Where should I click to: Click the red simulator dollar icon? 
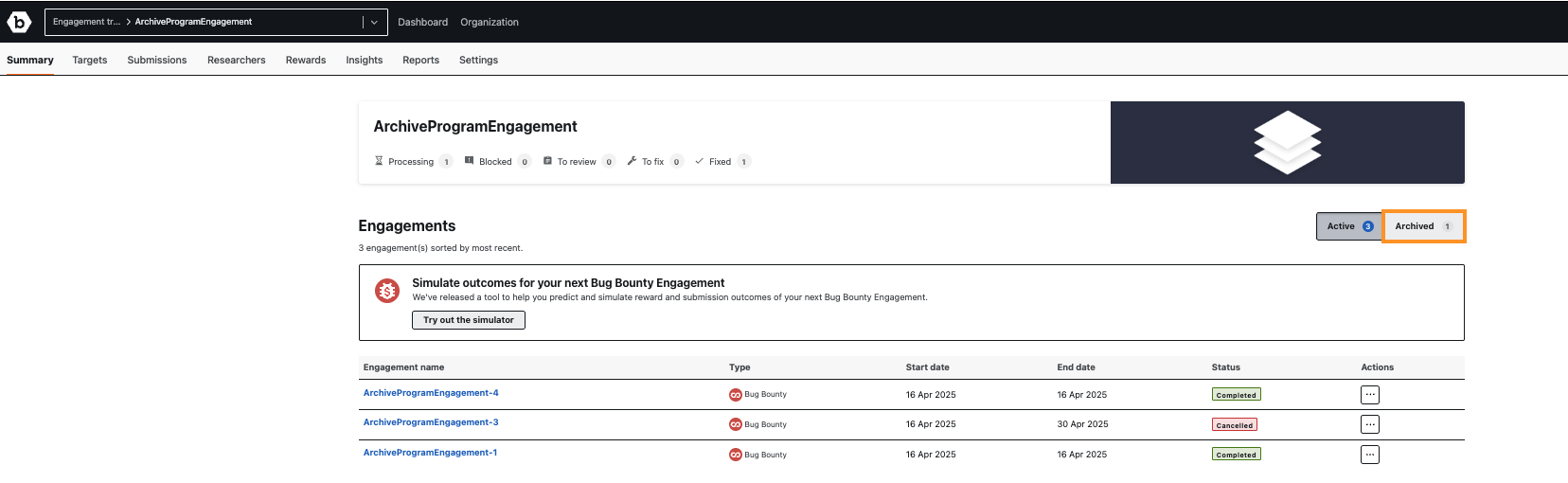[387, 291]
